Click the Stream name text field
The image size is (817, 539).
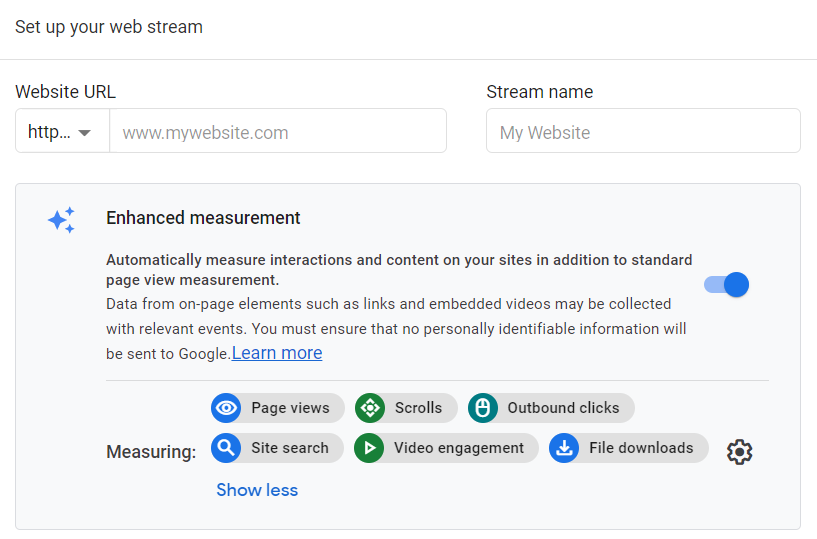pos(643,132)
